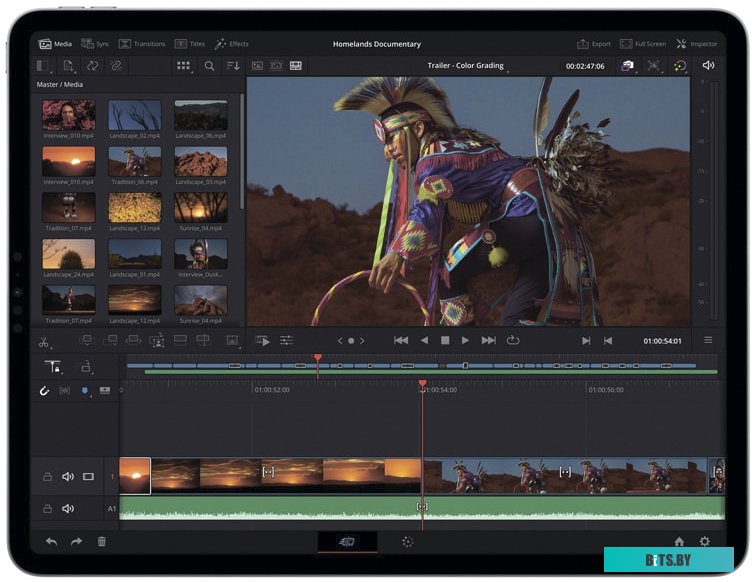Viewport: 752px width, 582px height.
Task: Mute video track 1 audio
Action: tap(68, 477)
